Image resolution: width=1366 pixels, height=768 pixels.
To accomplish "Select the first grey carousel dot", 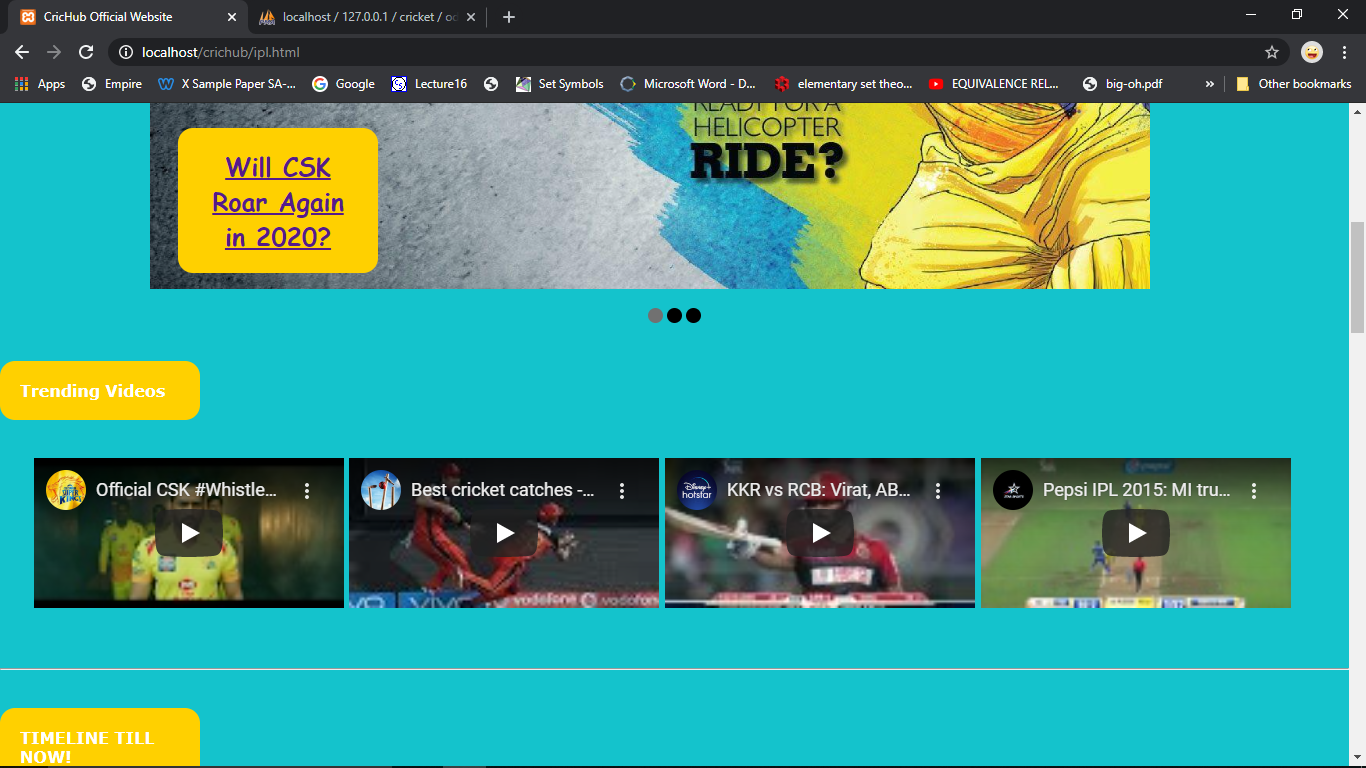I will (x=655, y=316).
